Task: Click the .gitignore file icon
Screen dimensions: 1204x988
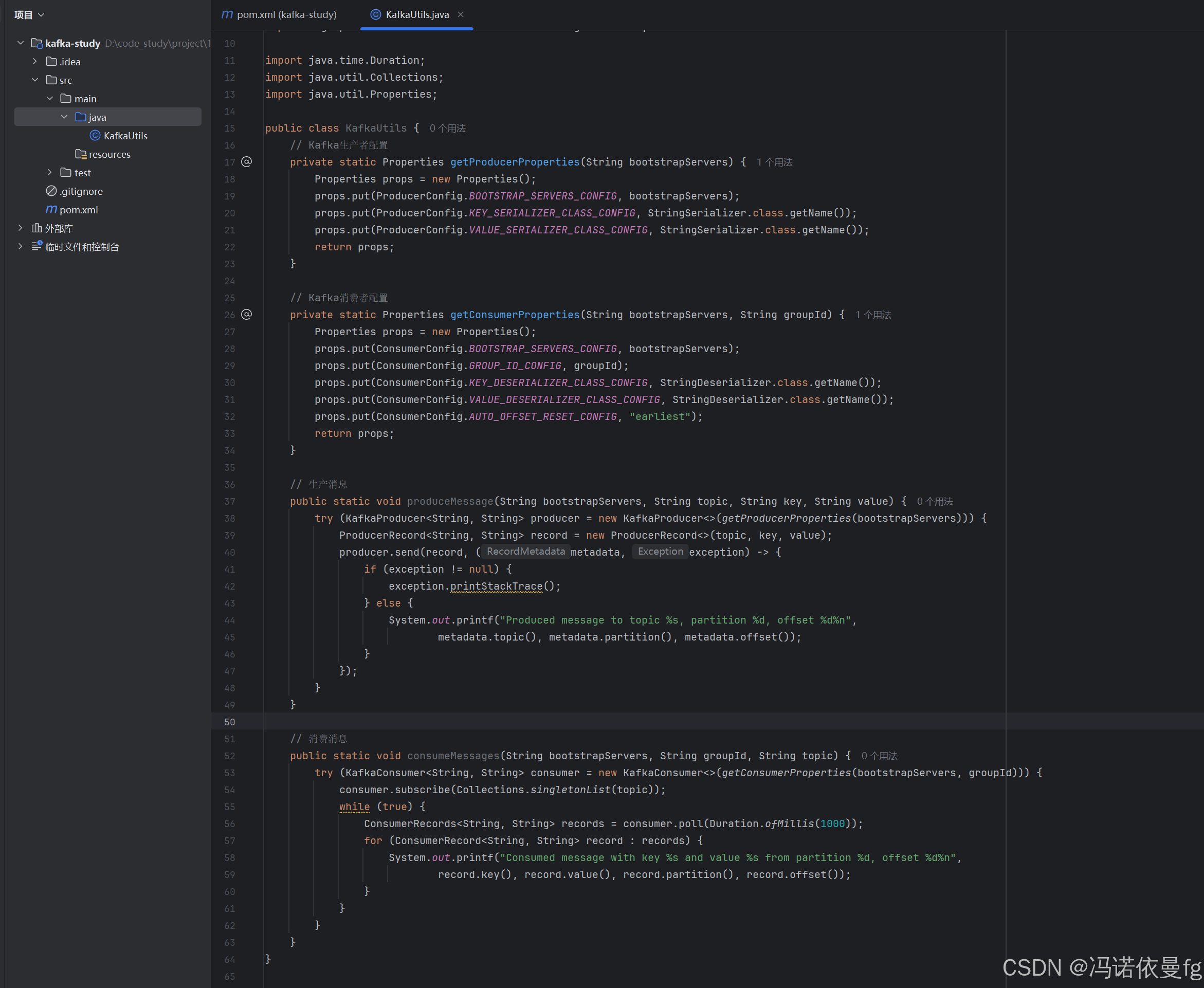Action: 51,191
